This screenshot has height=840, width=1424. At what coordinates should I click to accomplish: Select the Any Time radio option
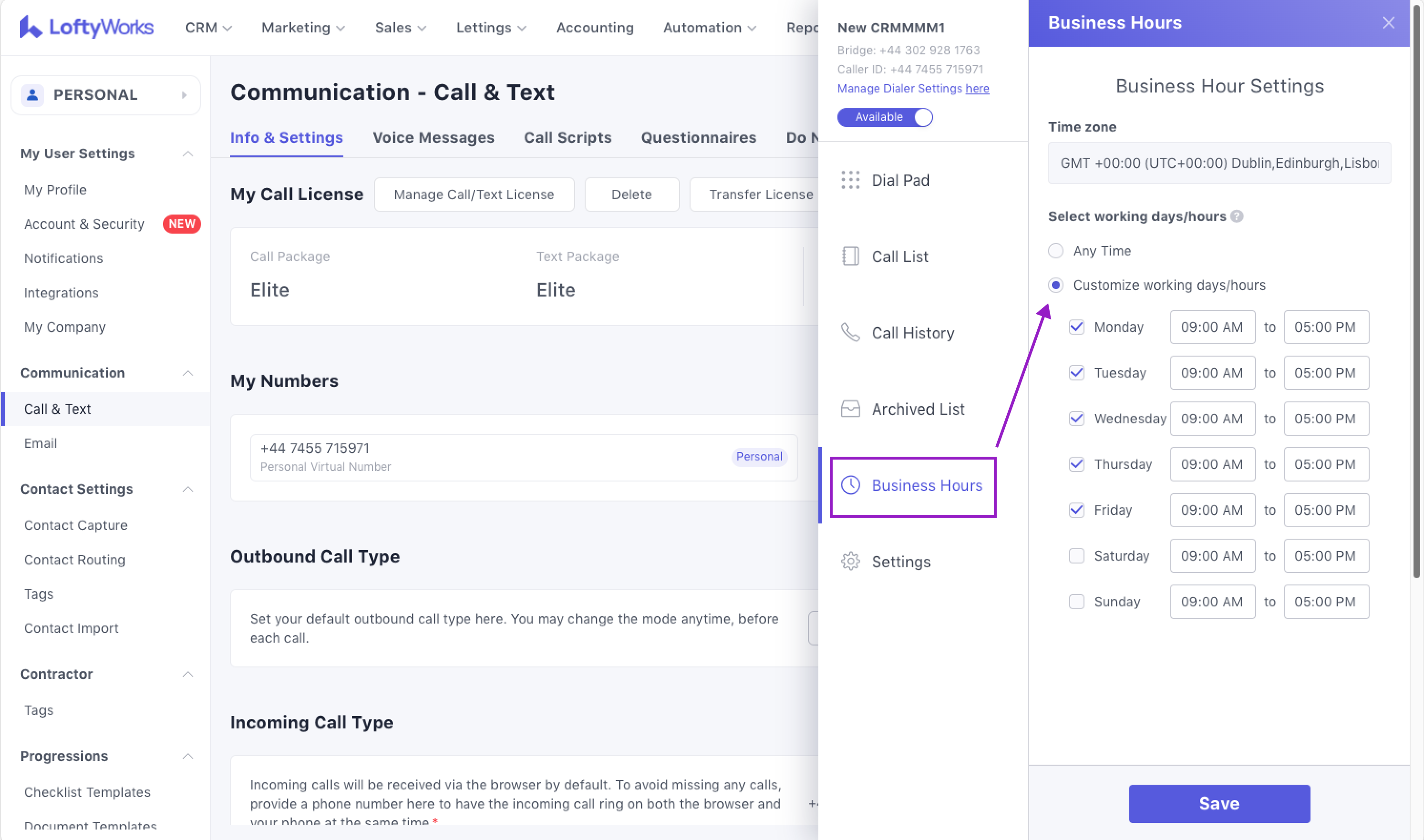pyautogui.click(x=1055, y=251)
